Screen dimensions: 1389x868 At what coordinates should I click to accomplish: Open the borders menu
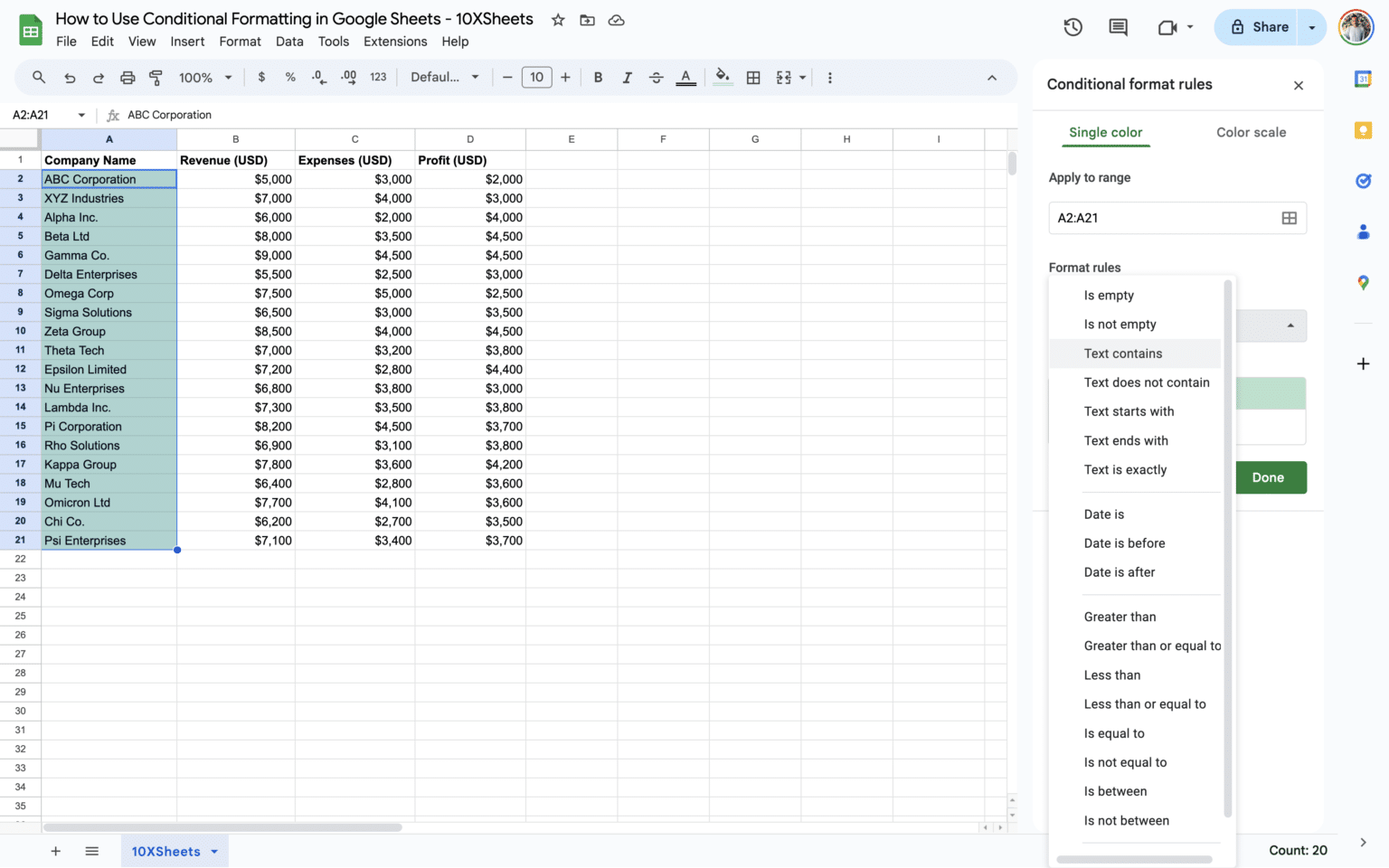point(753,78)
